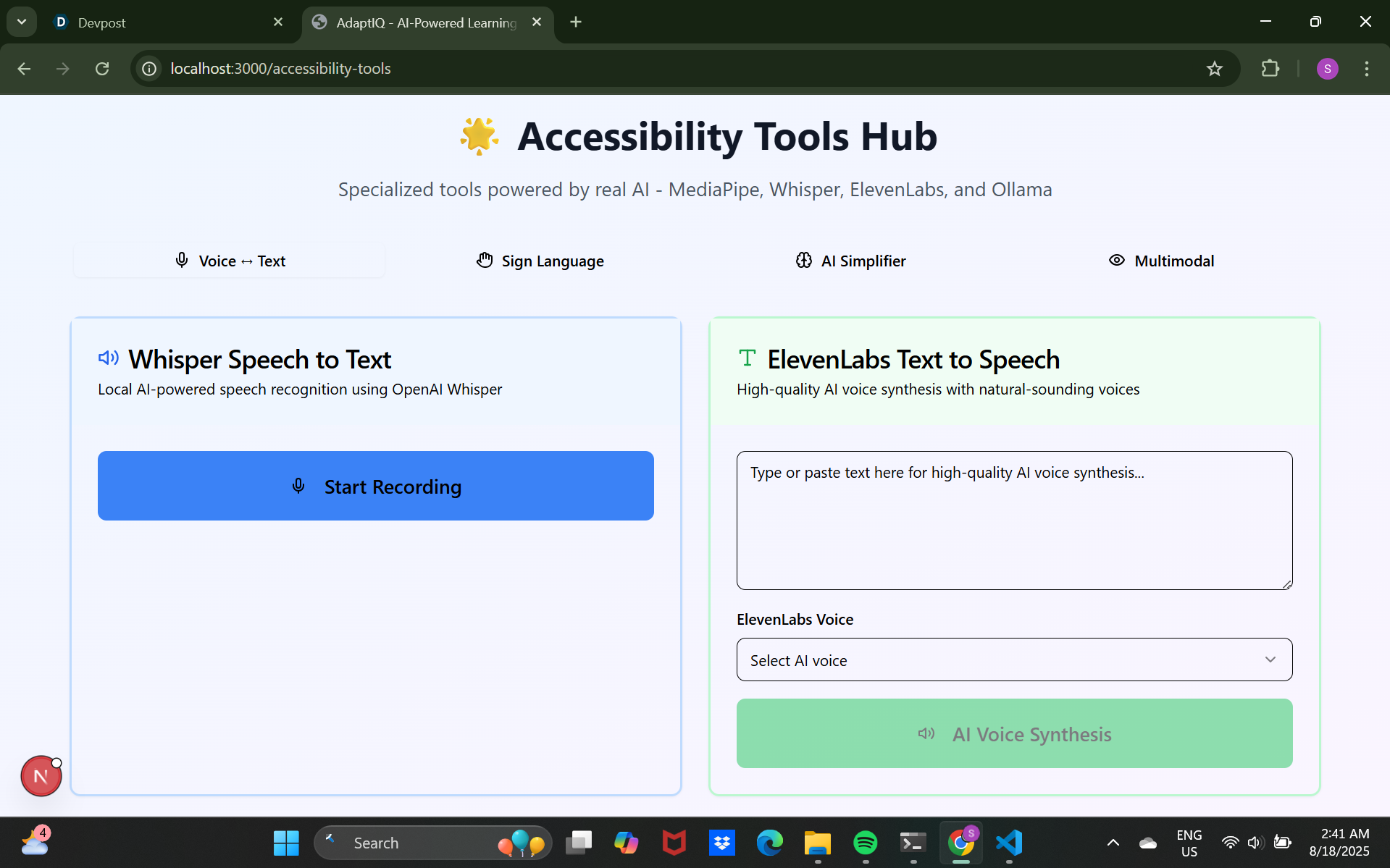Start Recording with Whisper
The height and width of the screenshot is (868, 1390).
pos(375,486)
